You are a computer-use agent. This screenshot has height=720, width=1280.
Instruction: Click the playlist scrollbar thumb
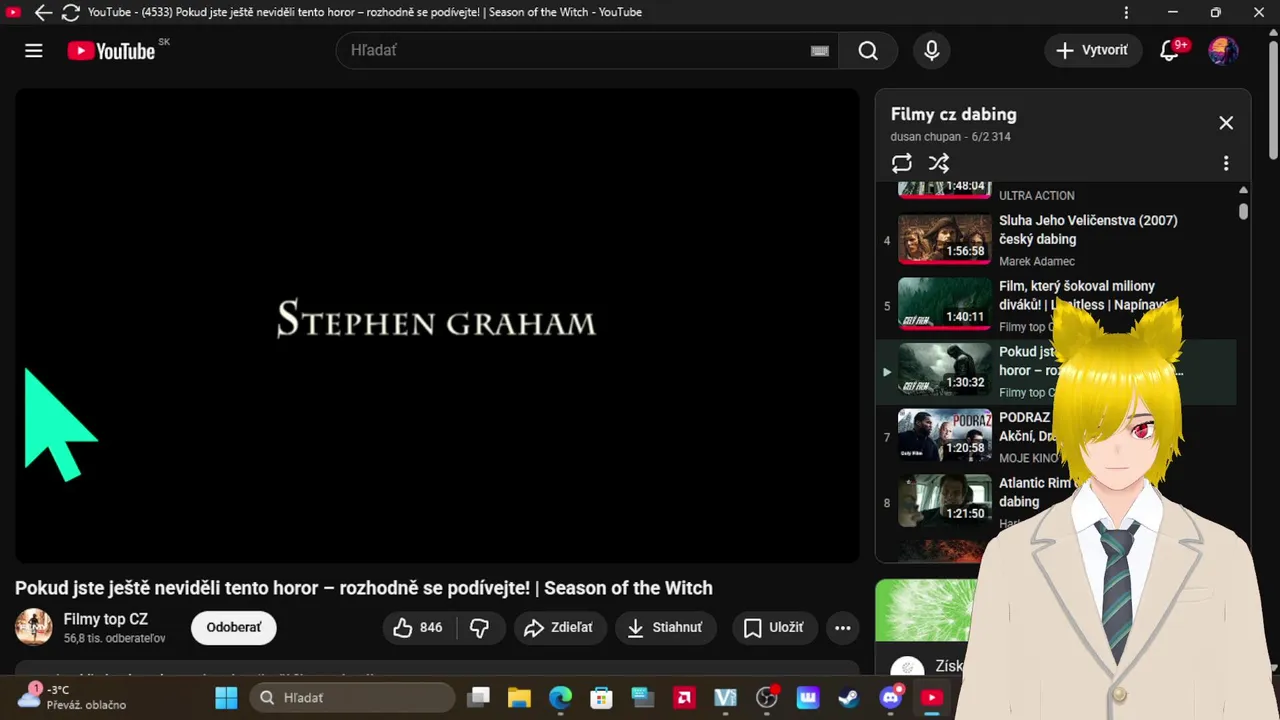tap(1243, 211)
